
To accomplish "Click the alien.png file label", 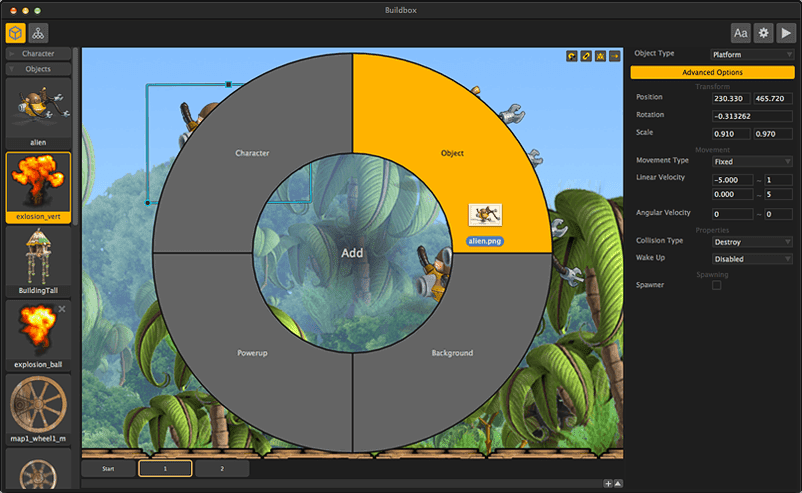I will pyautogui.click(x=485, y=241).
